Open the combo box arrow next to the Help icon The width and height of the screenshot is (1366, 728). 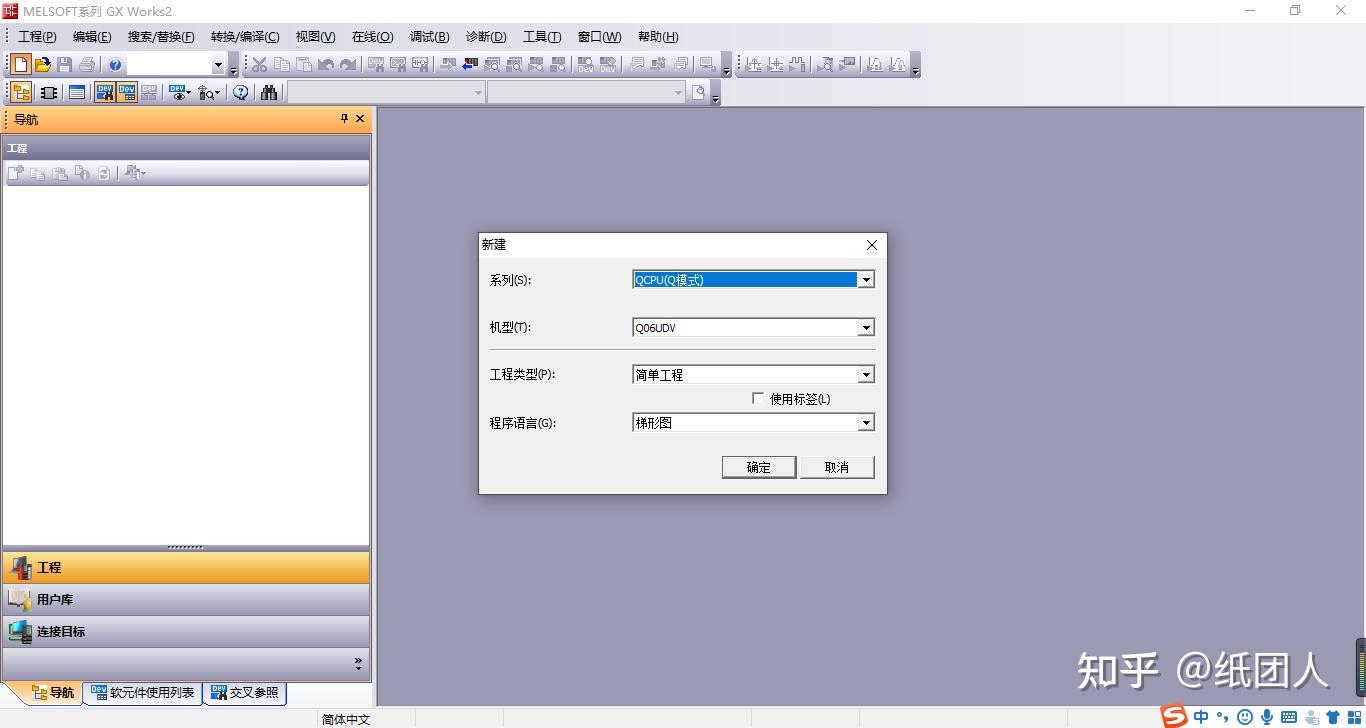coord(218,65)
